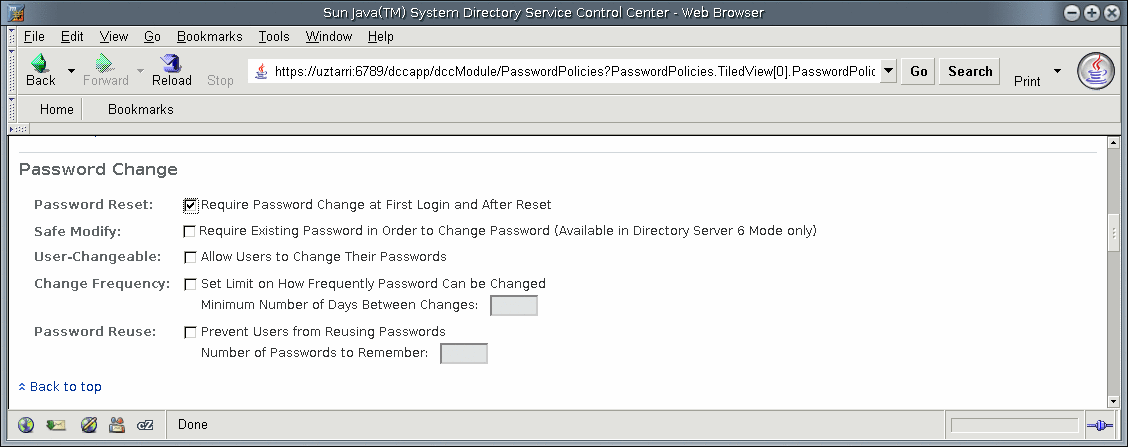
Task: Open the Address Book icon in status bar
Action: pyautogui.click(x=117, y=425)
